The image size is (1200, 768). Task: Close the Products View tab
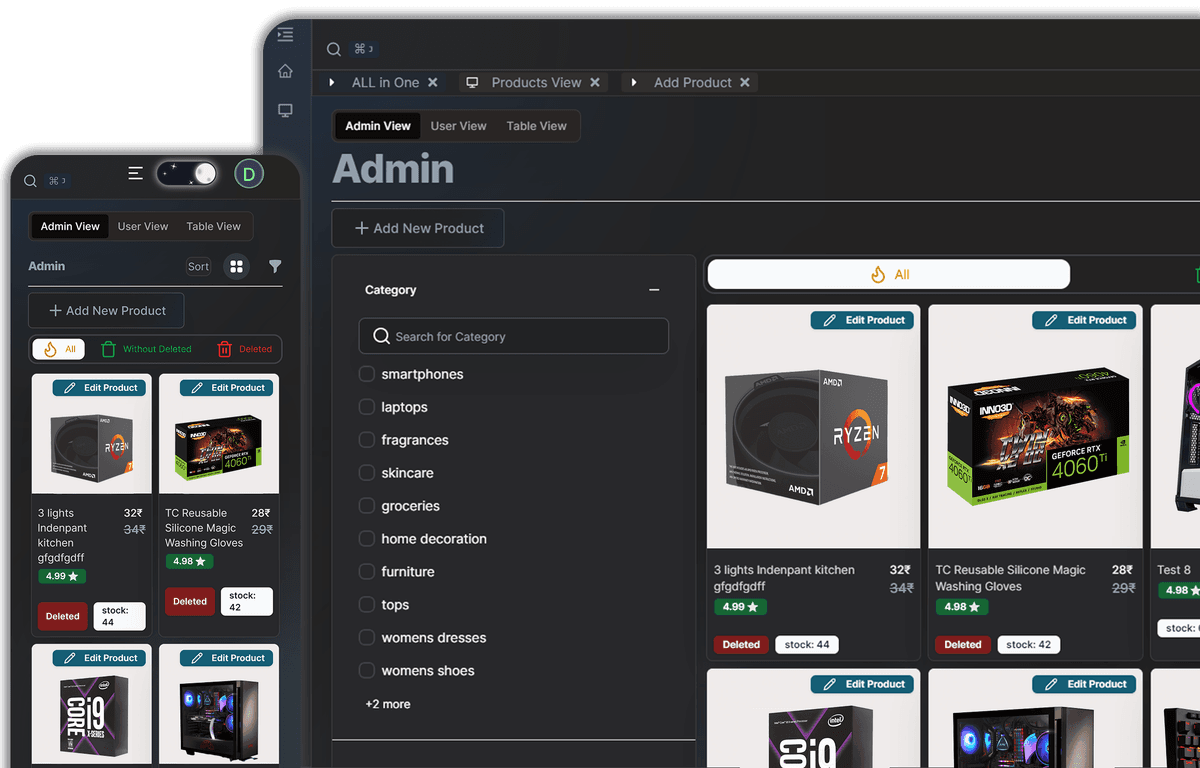(595, 82)
